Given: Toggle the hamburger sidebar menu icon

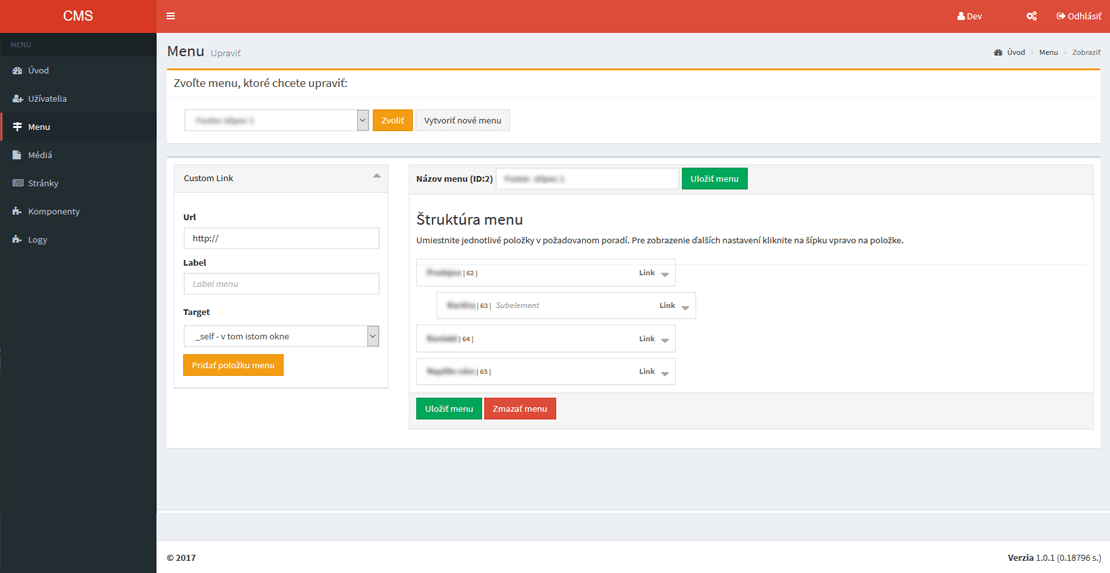Looking at the screenshot, I should [171, 16].
